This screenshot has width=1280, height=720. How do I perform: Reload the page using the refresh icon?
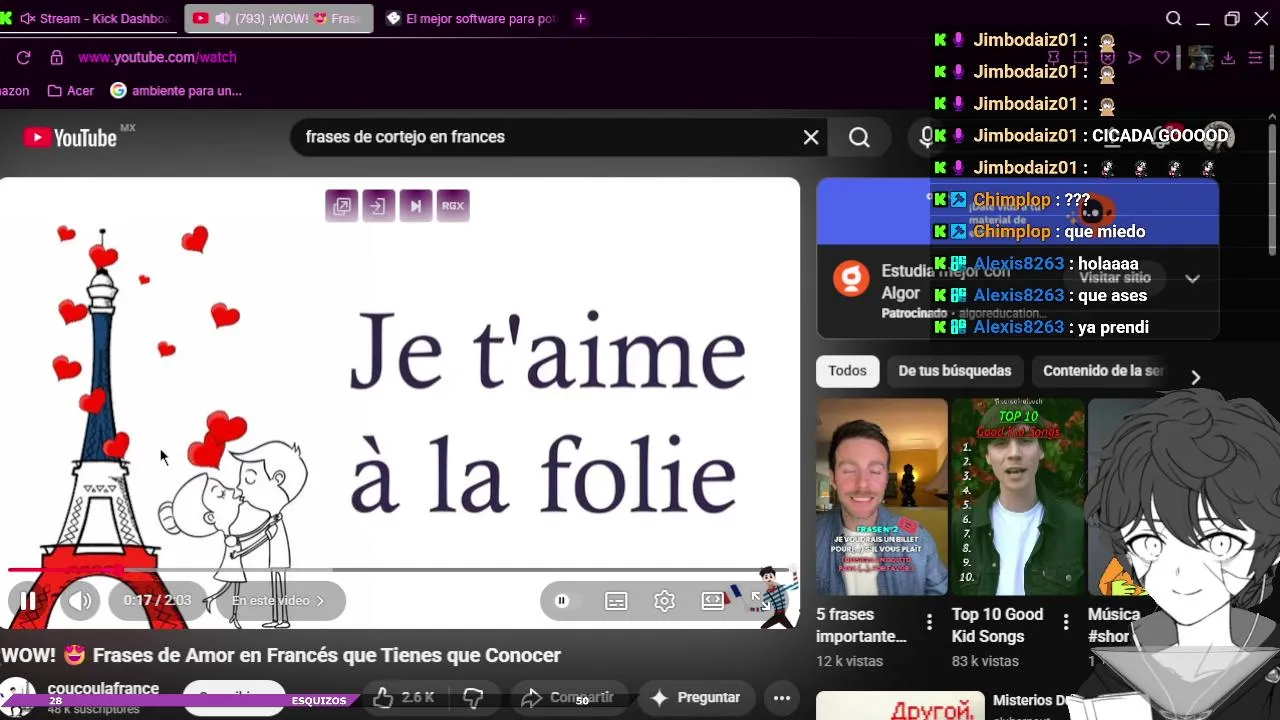23,58
